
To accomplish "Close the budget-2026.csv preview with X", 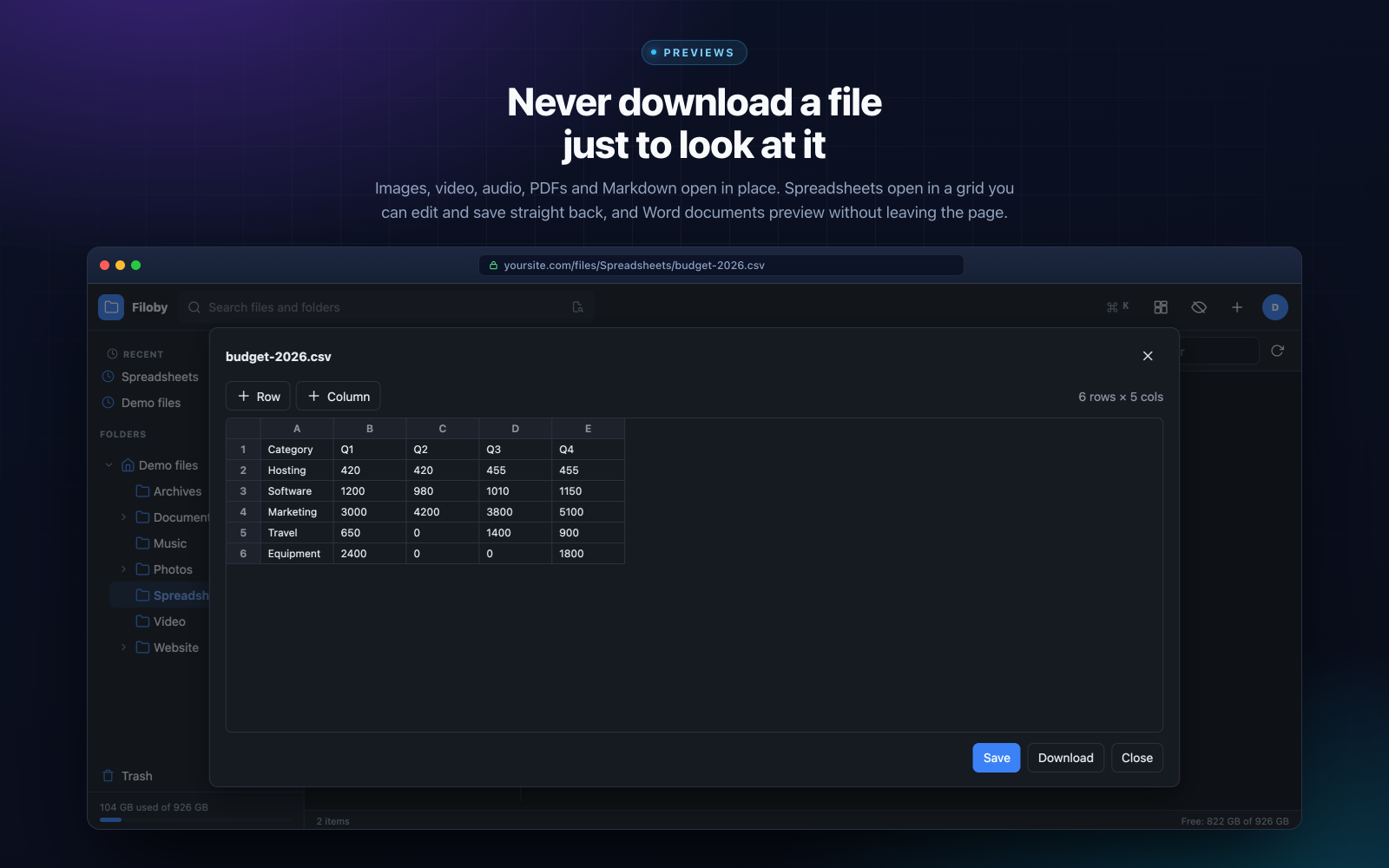I will (x=1148, y=356).
